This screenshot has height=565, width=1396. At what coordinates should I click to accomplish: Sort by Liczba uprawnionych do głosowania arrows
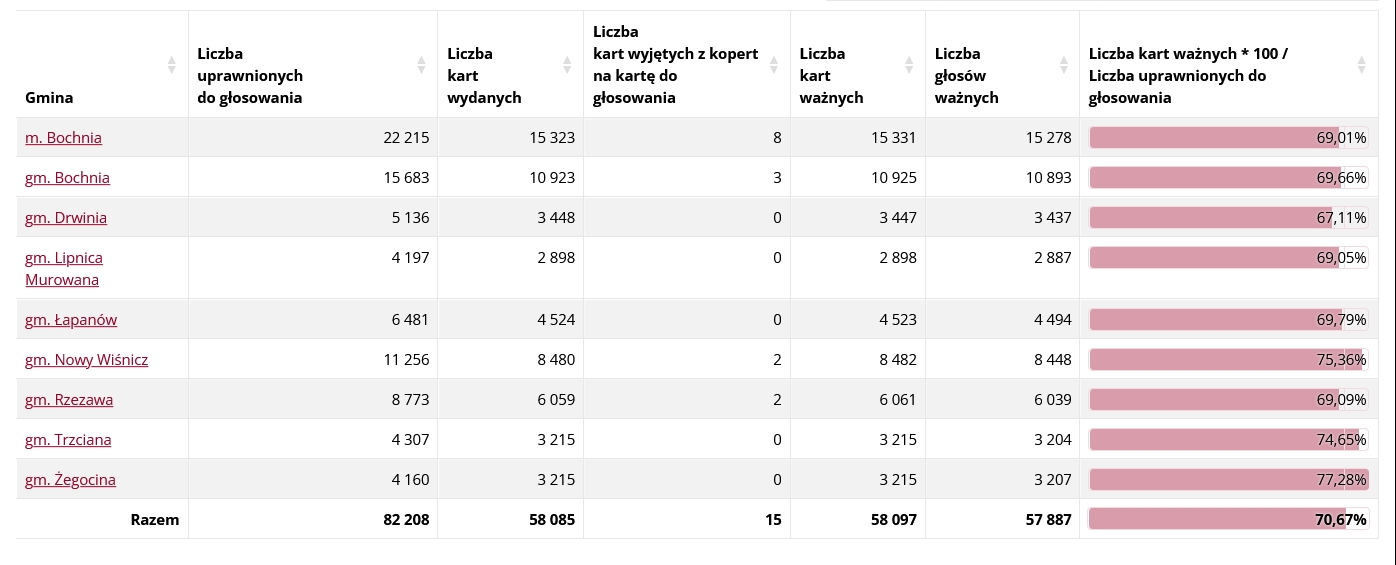pyautogui.click(x=421, y=65)
